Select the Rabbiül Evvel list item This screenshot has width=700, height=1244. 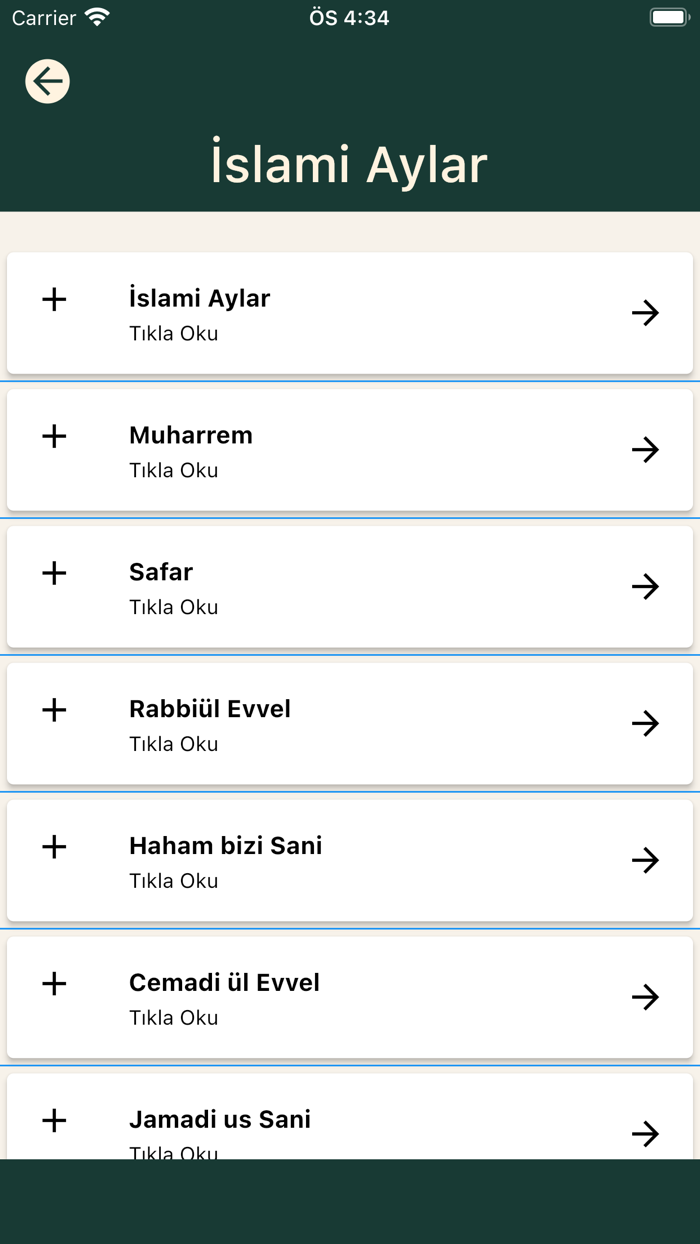(350, 723)
